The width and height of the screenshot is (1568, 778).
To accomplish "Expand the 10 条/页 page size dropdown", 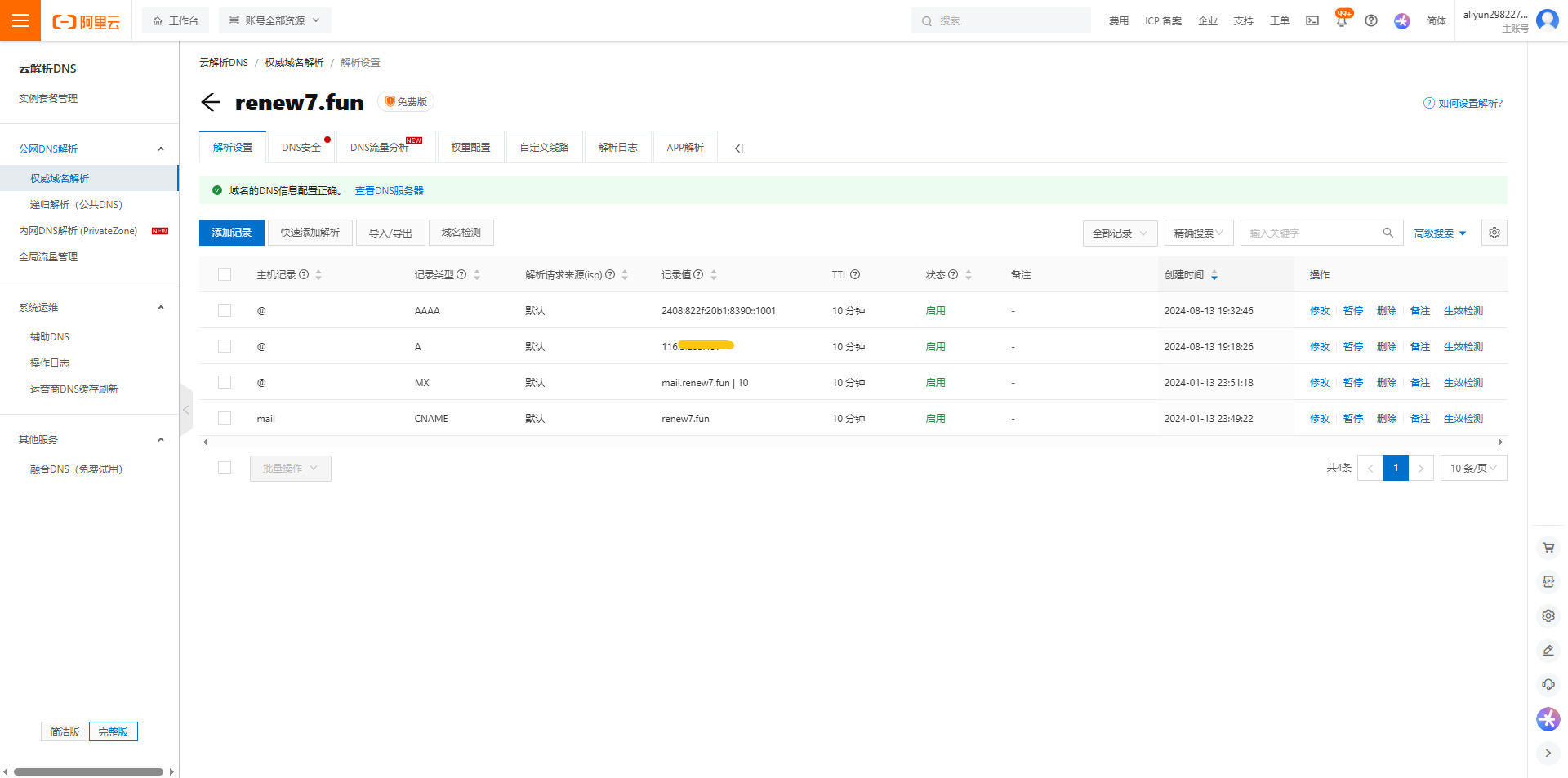I will coord(1472,468).
